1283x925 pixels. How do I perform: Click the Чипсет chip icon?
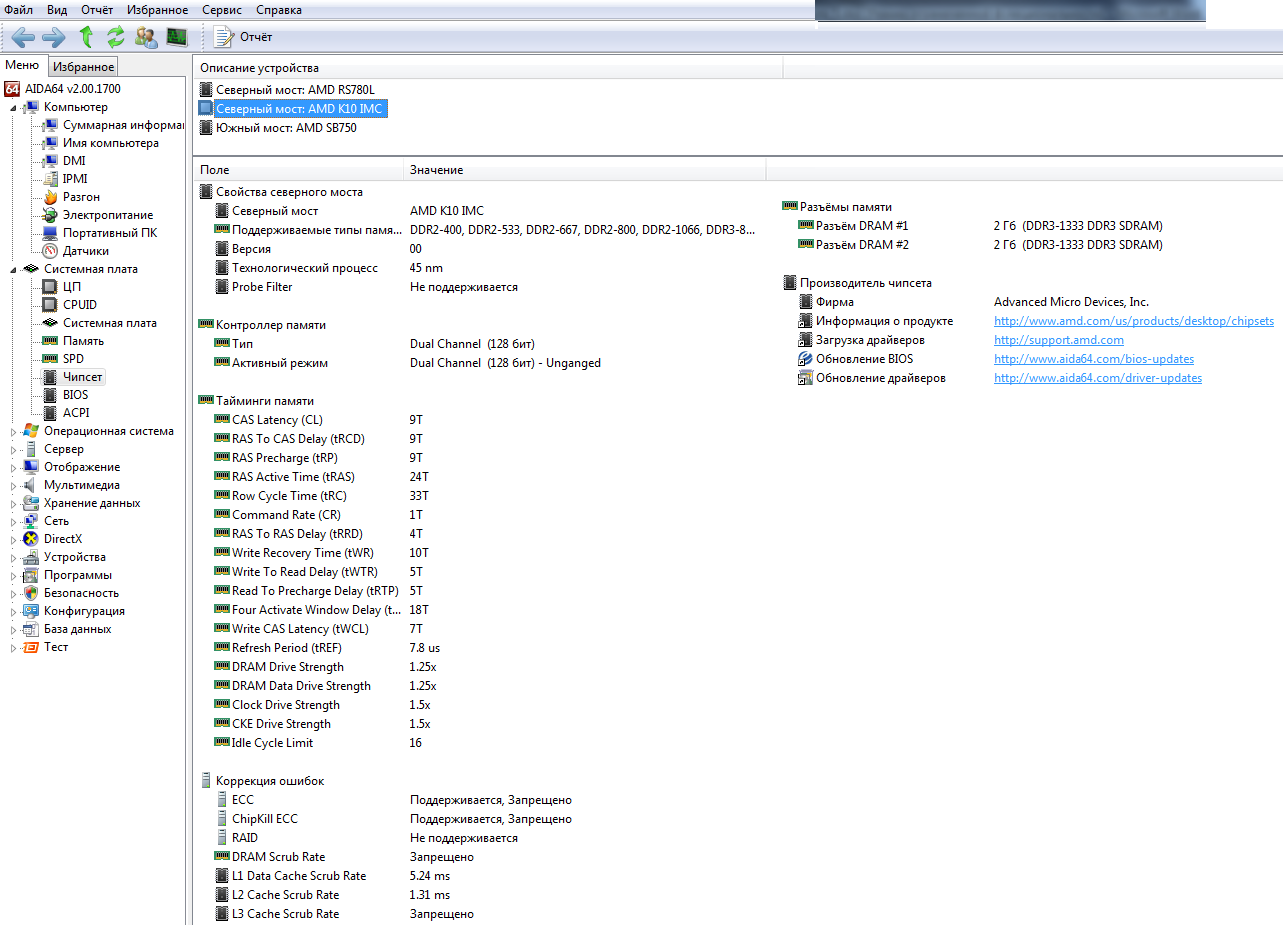click(50, 377)
